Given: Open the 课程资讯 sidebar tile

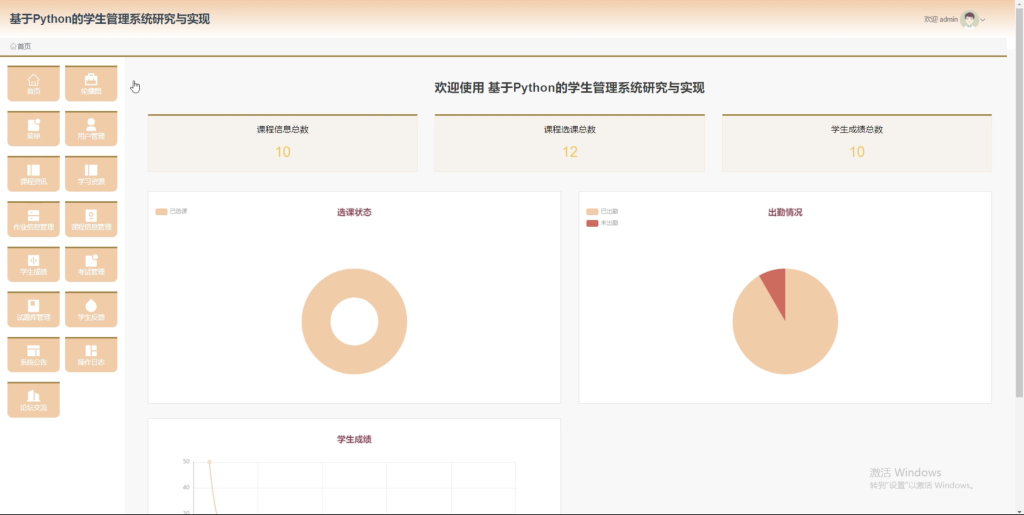Looking at the screenshot, I should click(x=33, y=174).
